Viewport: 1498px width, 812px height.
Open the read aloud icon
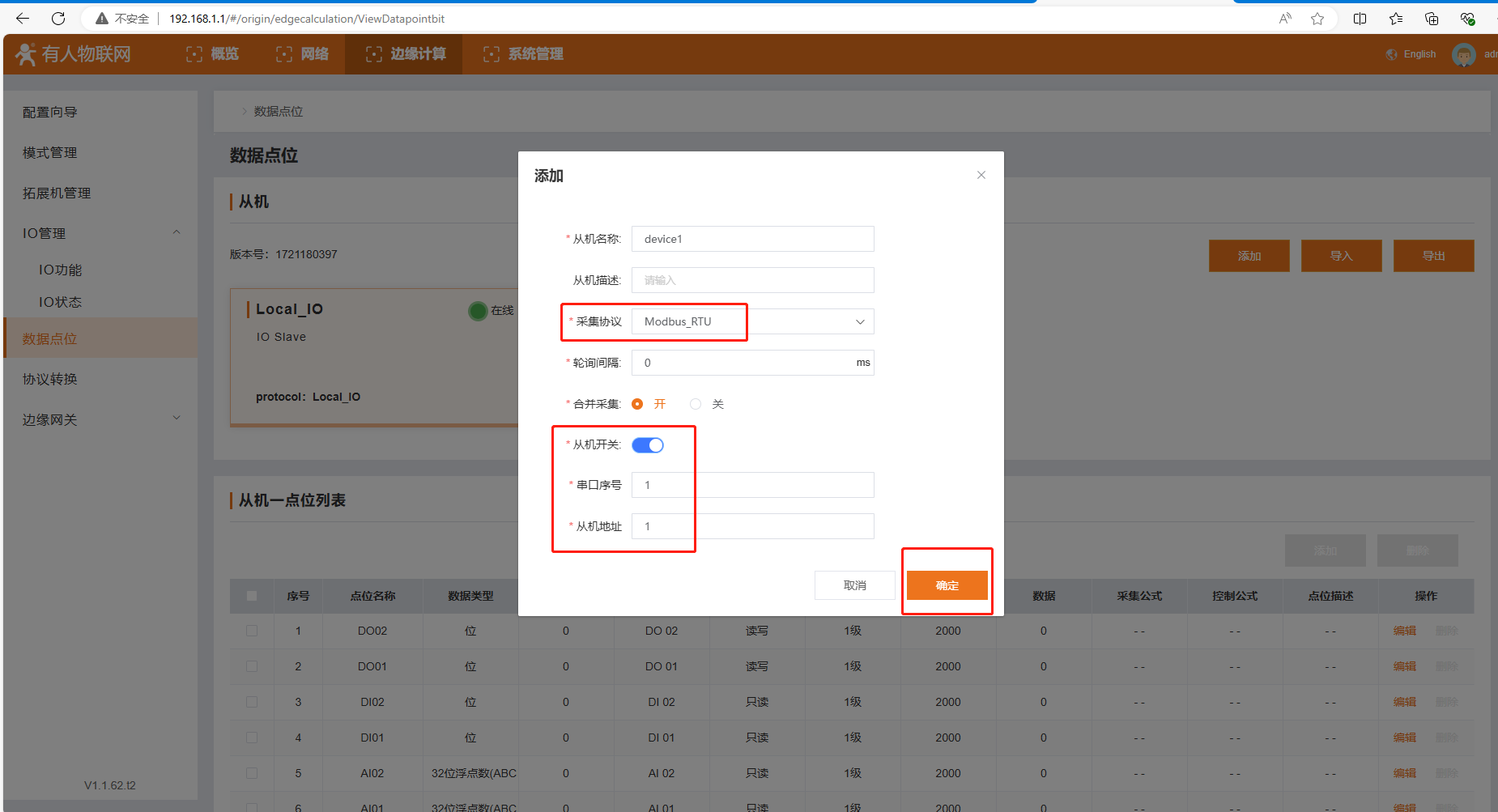pyautogui.click(x=1284, y=19)
